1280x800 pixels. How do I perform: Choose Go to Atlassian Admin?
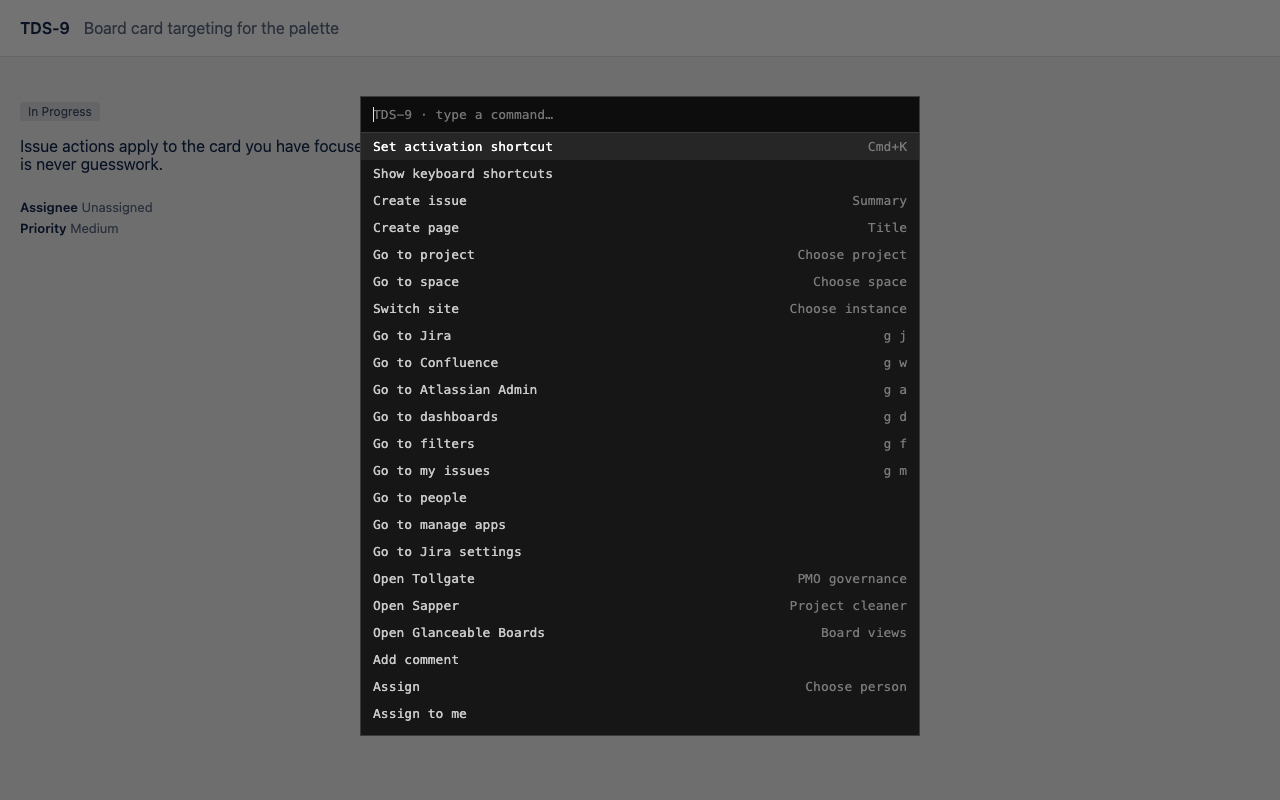pyautogui.click(x=640, y=390)
